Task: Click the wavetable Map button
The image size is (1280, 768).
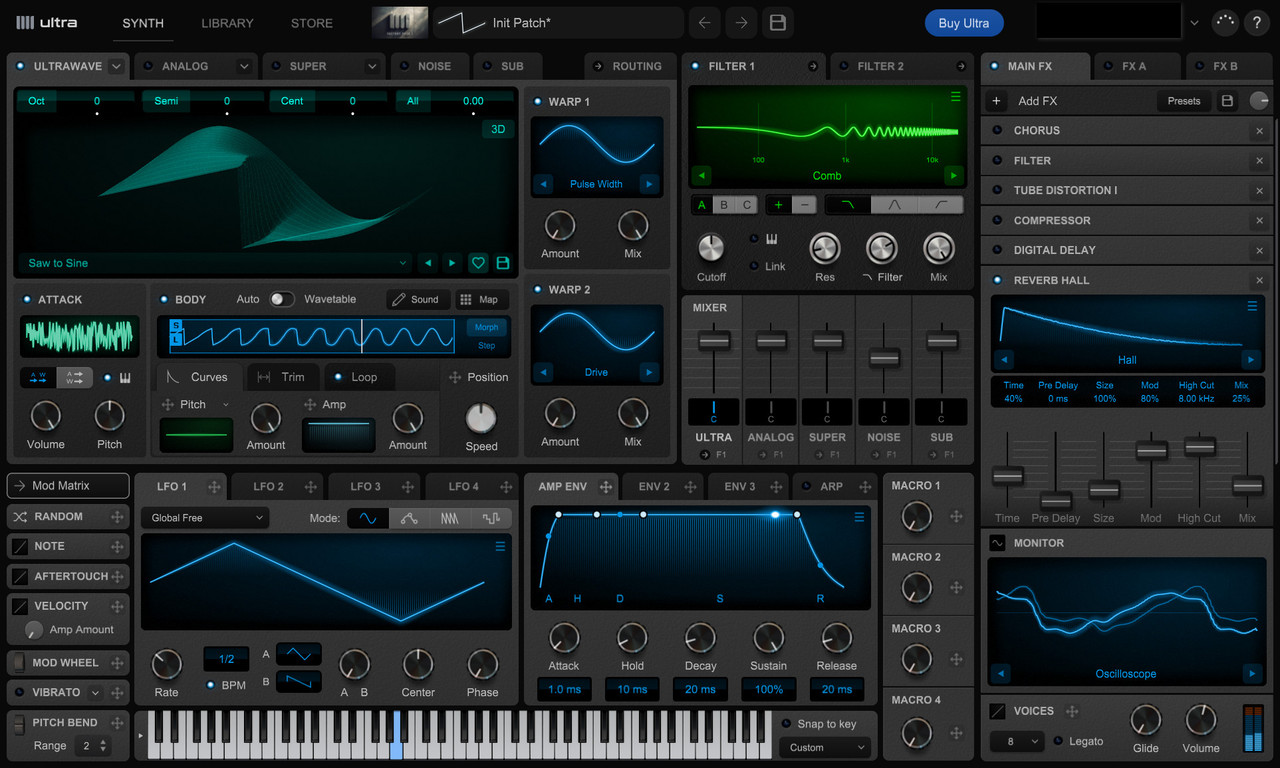Action: 480,299
